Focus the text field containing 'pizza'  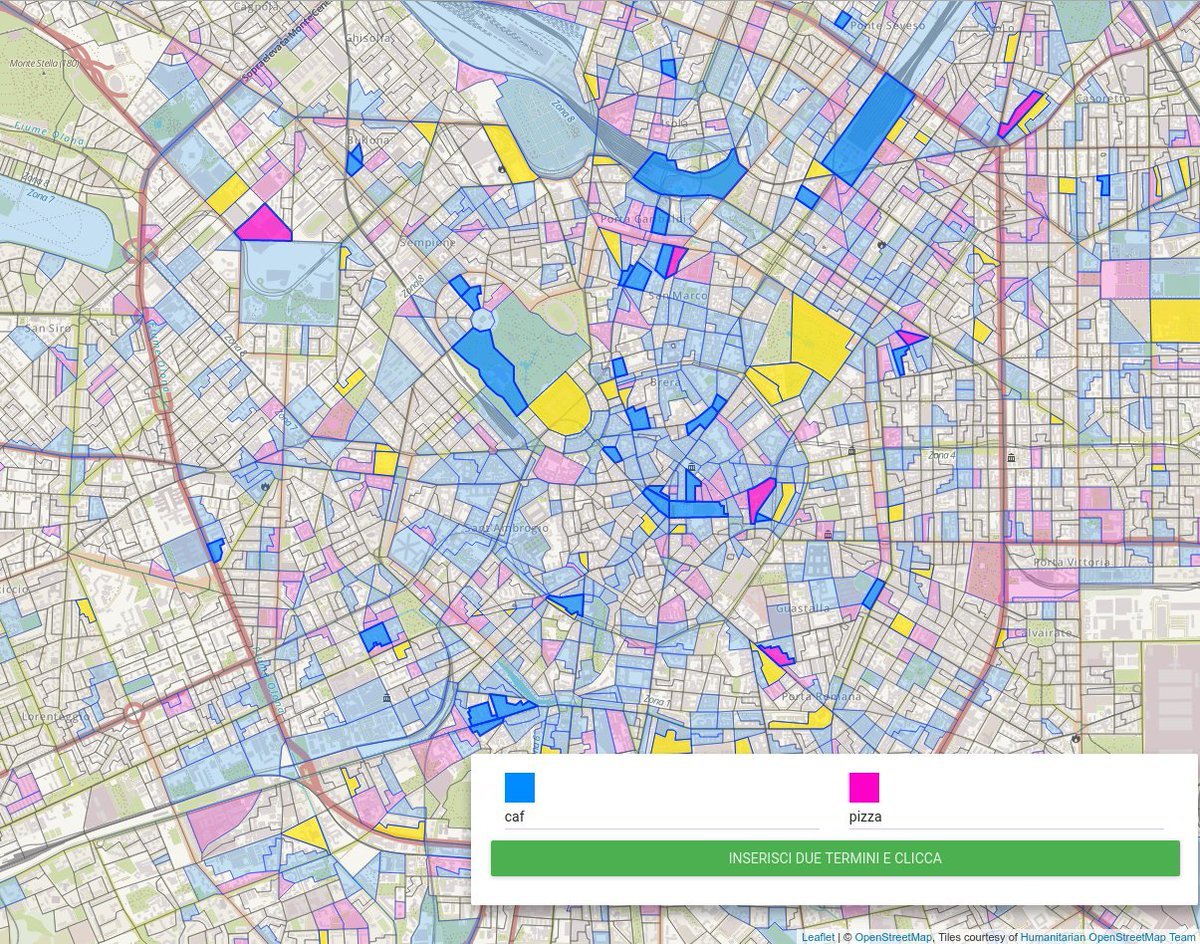[x=1005, y=817]
